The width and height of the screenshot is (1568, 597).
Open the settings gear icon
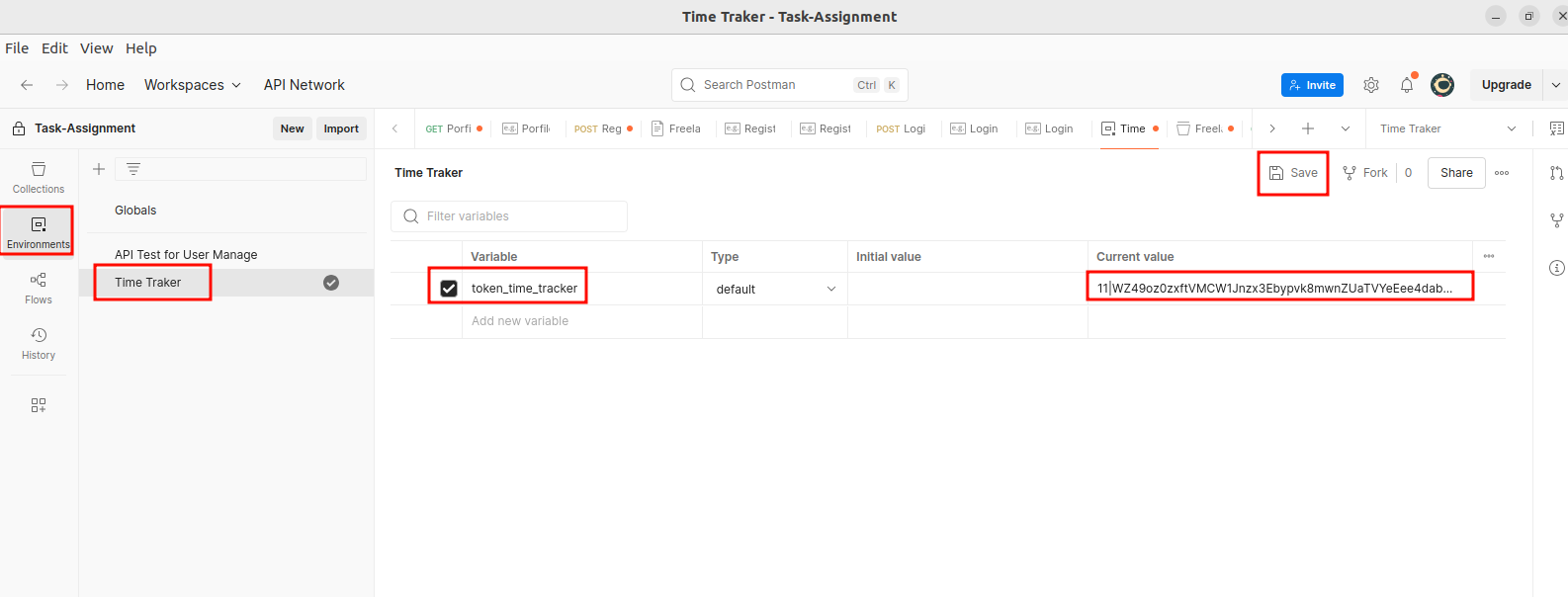(x=1371, y=85)
